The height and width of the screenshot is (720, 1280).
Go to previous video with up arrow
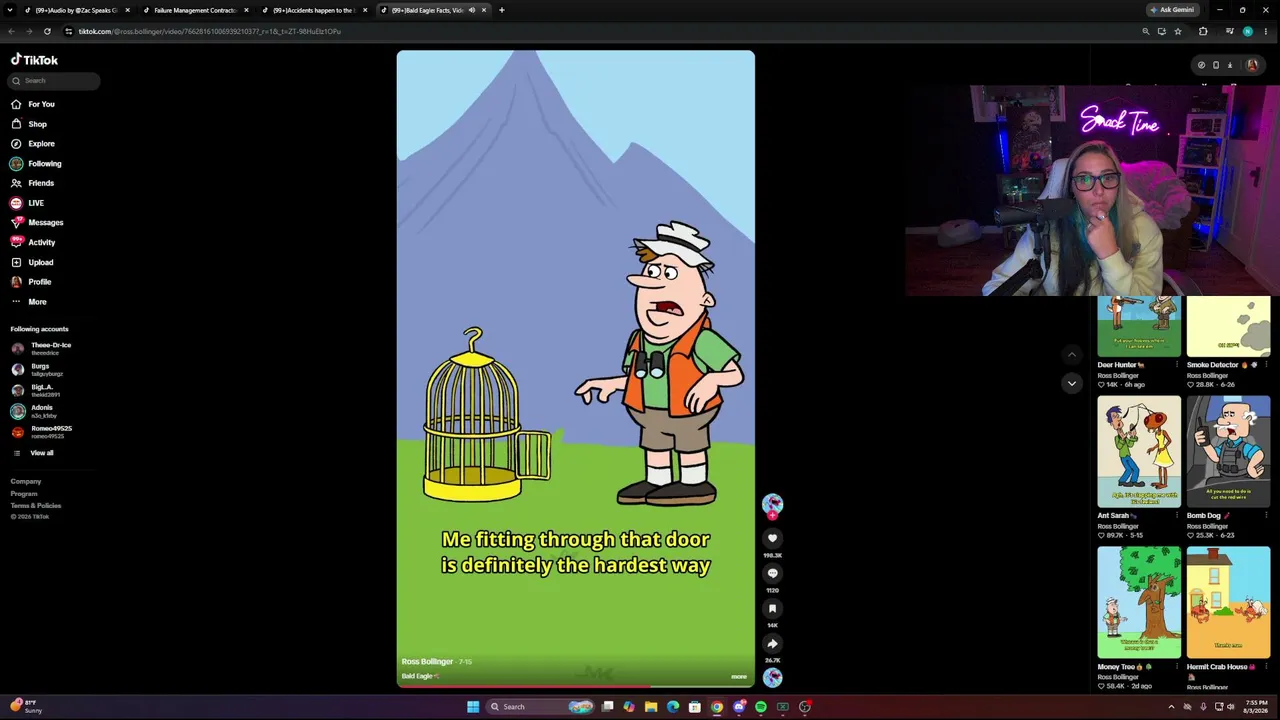(1072, 354)
